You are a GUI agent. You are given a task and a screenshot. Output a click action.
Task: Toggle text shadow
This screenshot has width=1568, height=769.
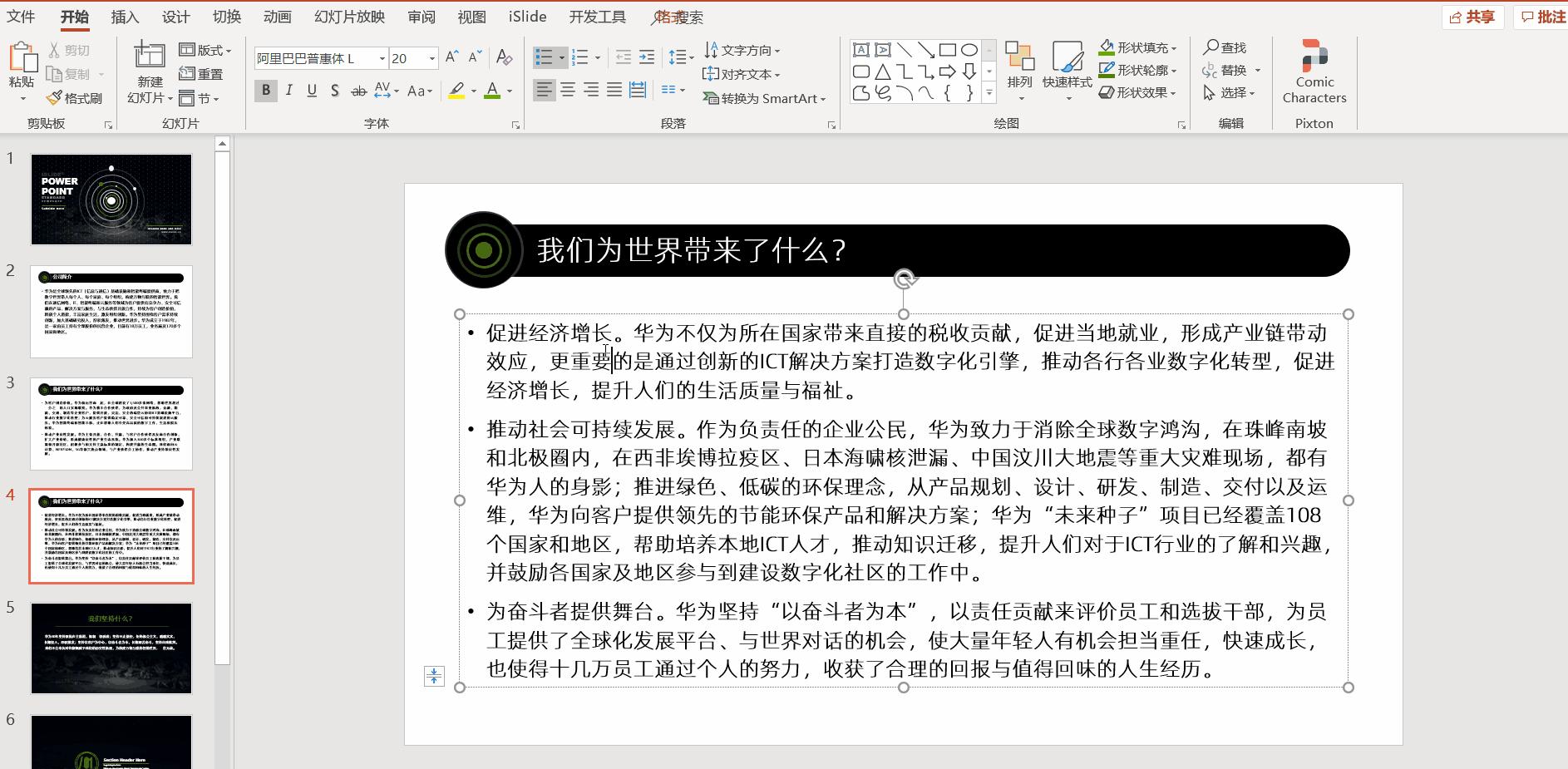tap(334, 91)
